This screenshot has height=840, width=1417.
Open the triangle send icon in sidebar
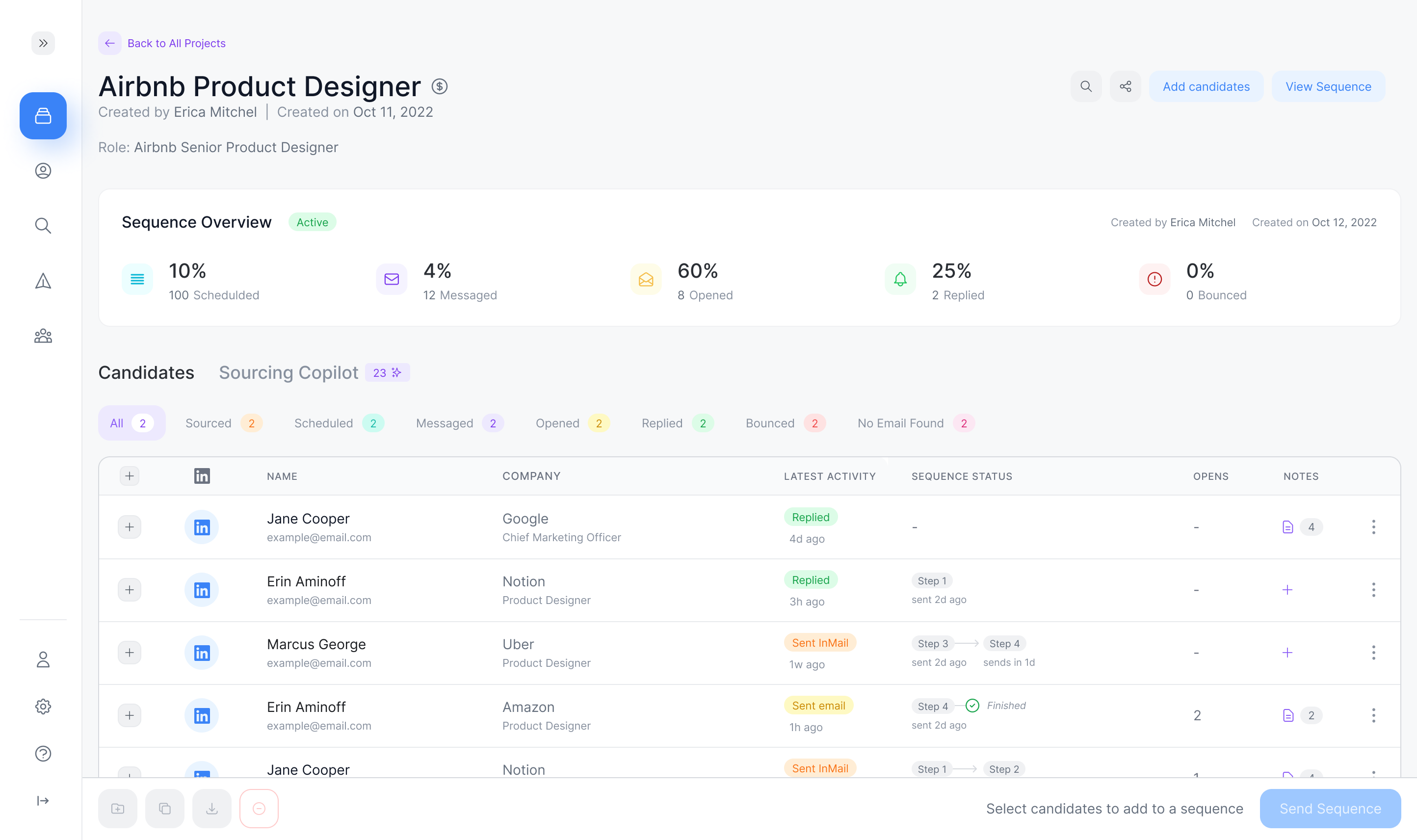[43, 281]
